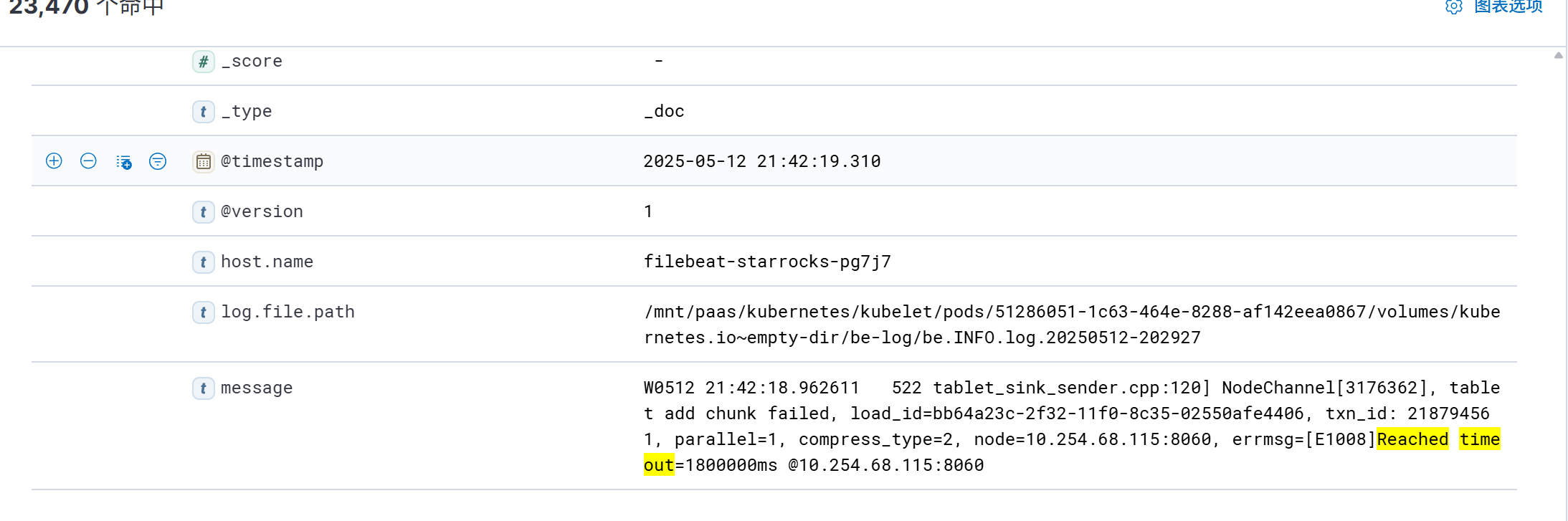The image size is (1568, 521).
Task: Click the 2025-05-12 21:42:19.310 timestamp value
Action: pyautogui.click(x=762, y=161)
